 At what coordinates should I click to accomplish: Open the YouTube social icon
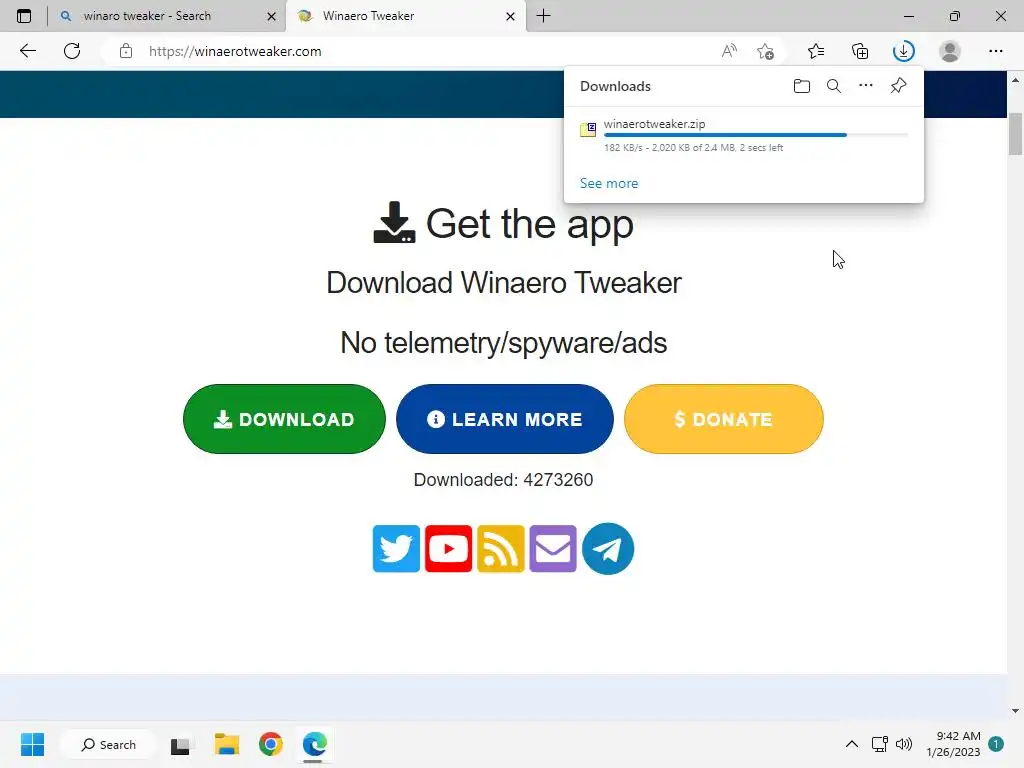[x=449, y=549]
